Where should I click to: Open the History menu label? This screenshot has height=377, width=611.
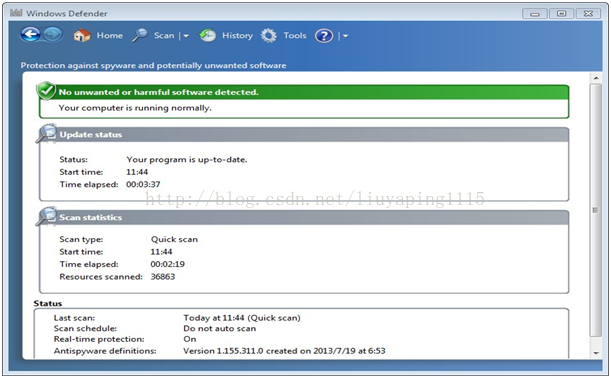237,35
